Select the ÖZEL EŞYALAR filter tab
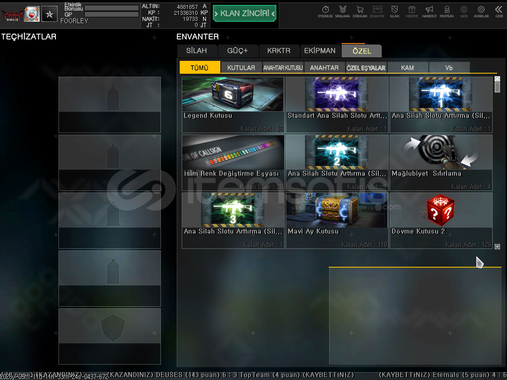The height and width of the screenshot is (380, 507). point(366,68)
